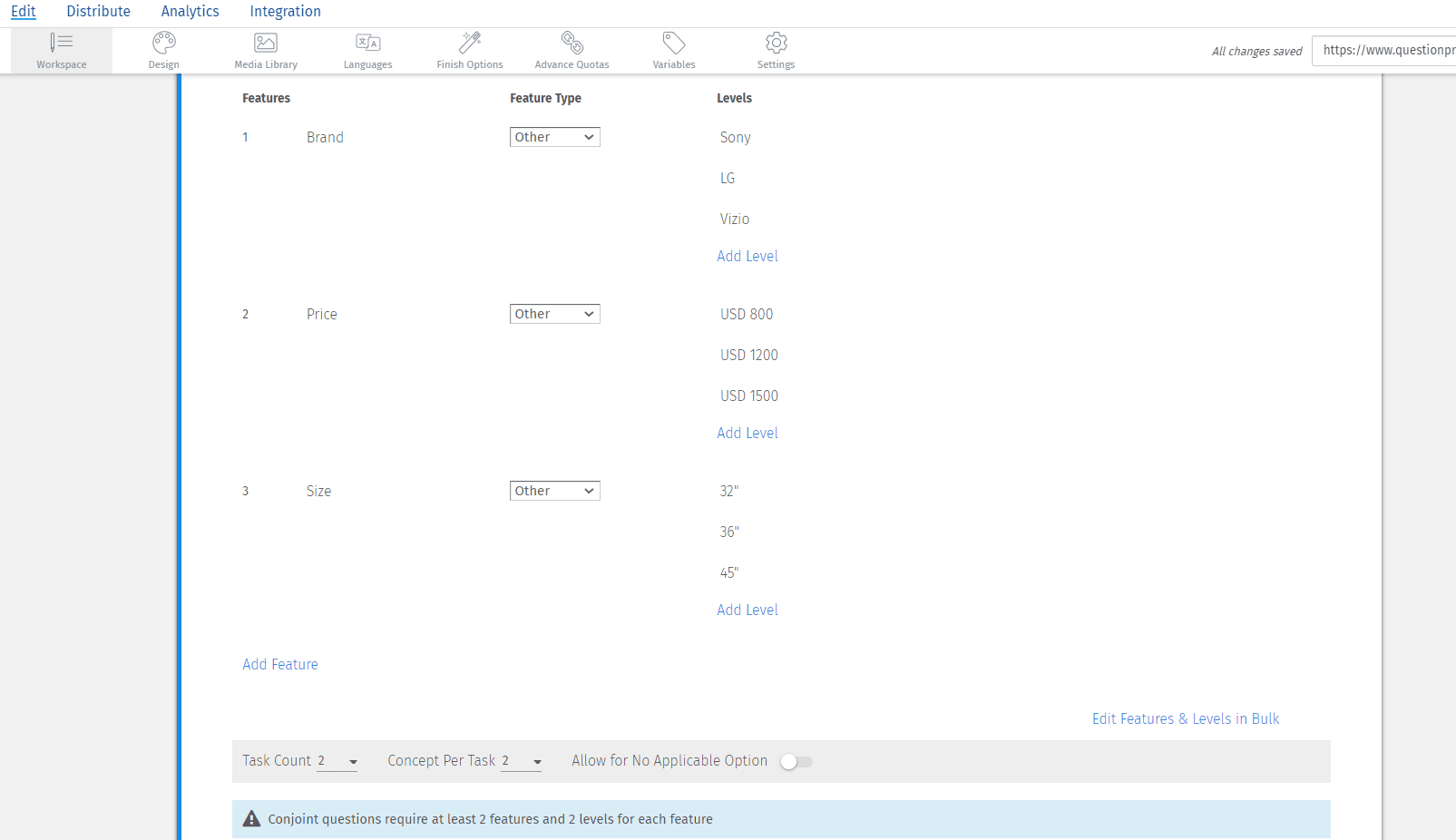Click the USD 1500 level

point(749,396)
